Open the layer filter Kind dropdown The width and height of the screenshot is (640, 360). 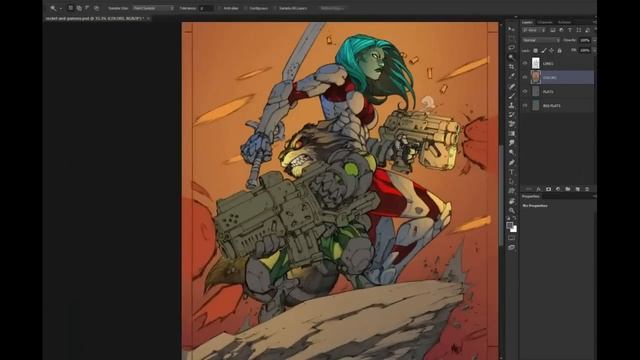click(534, 30)
